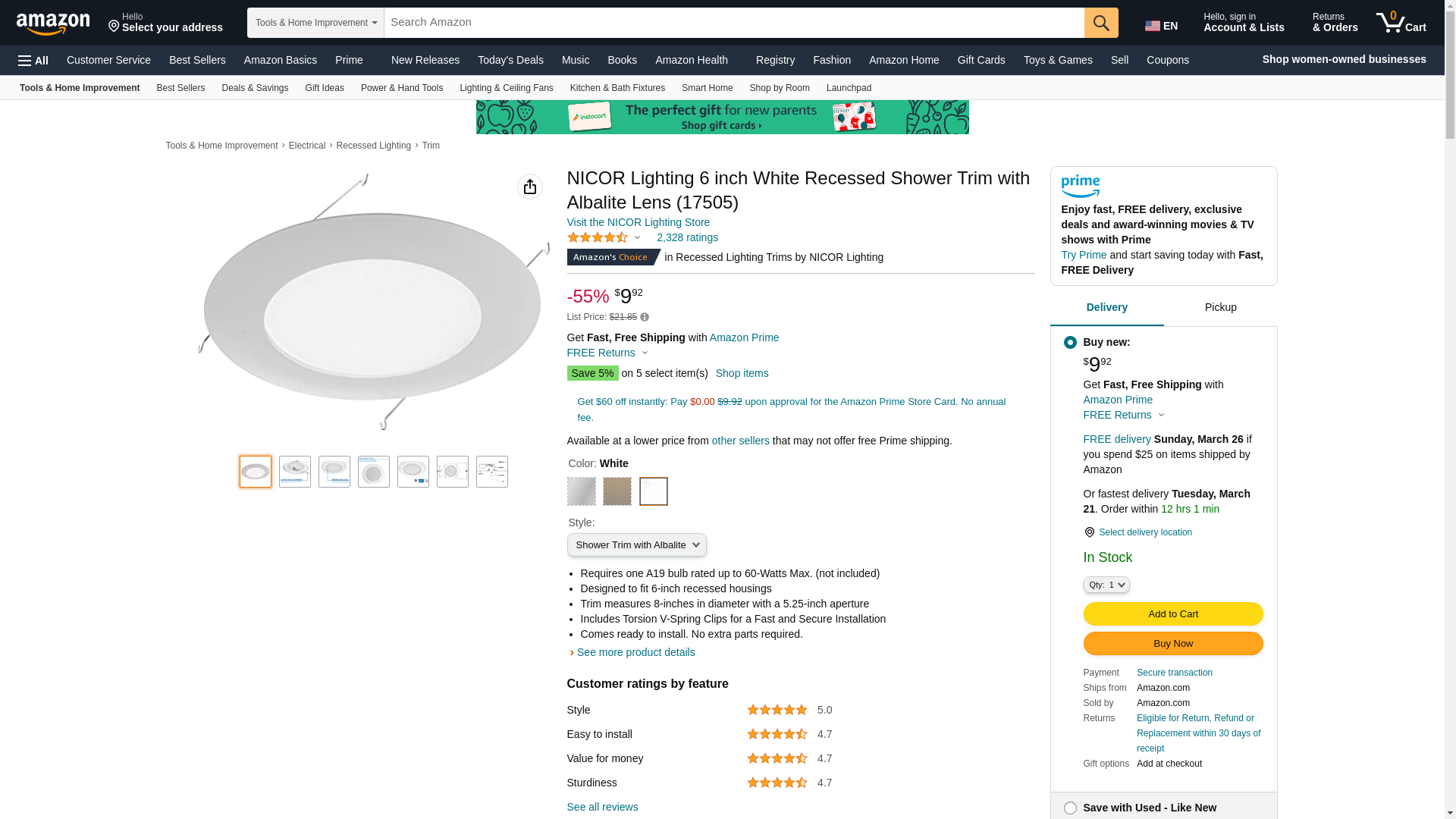The width and height of the screenshot is (1456, 819).
Task: Expand the search category dropdown
Action: (315, 23)
